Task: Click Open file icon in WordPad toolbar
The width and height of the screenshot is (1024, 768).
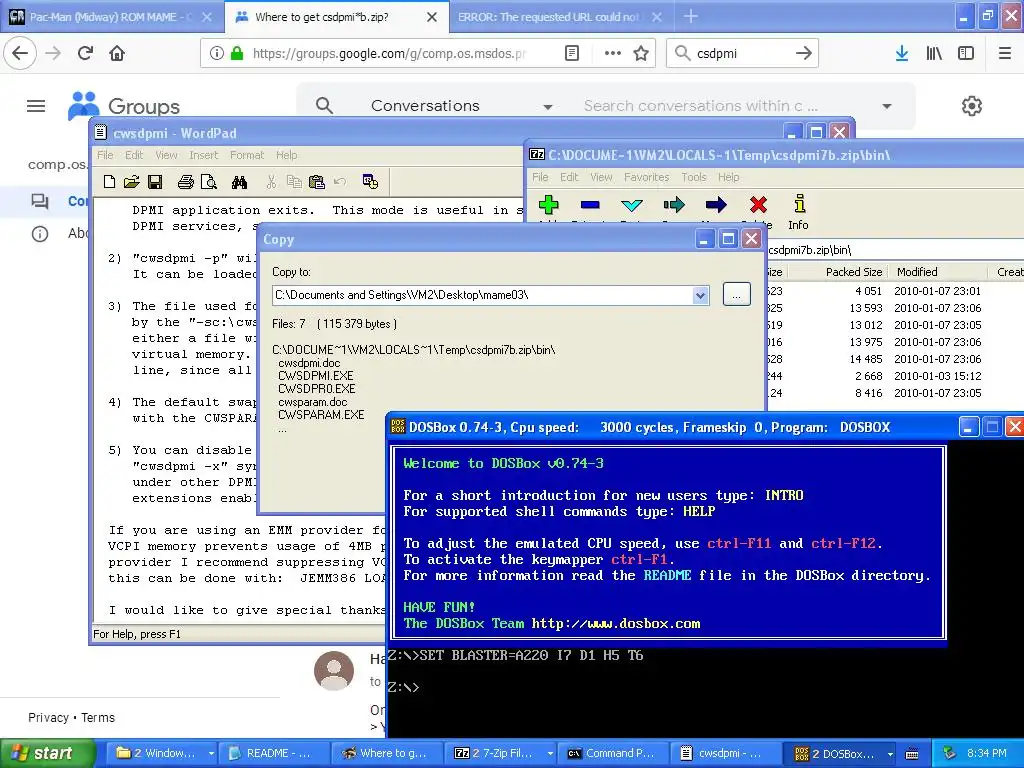Action: point(132,182)
